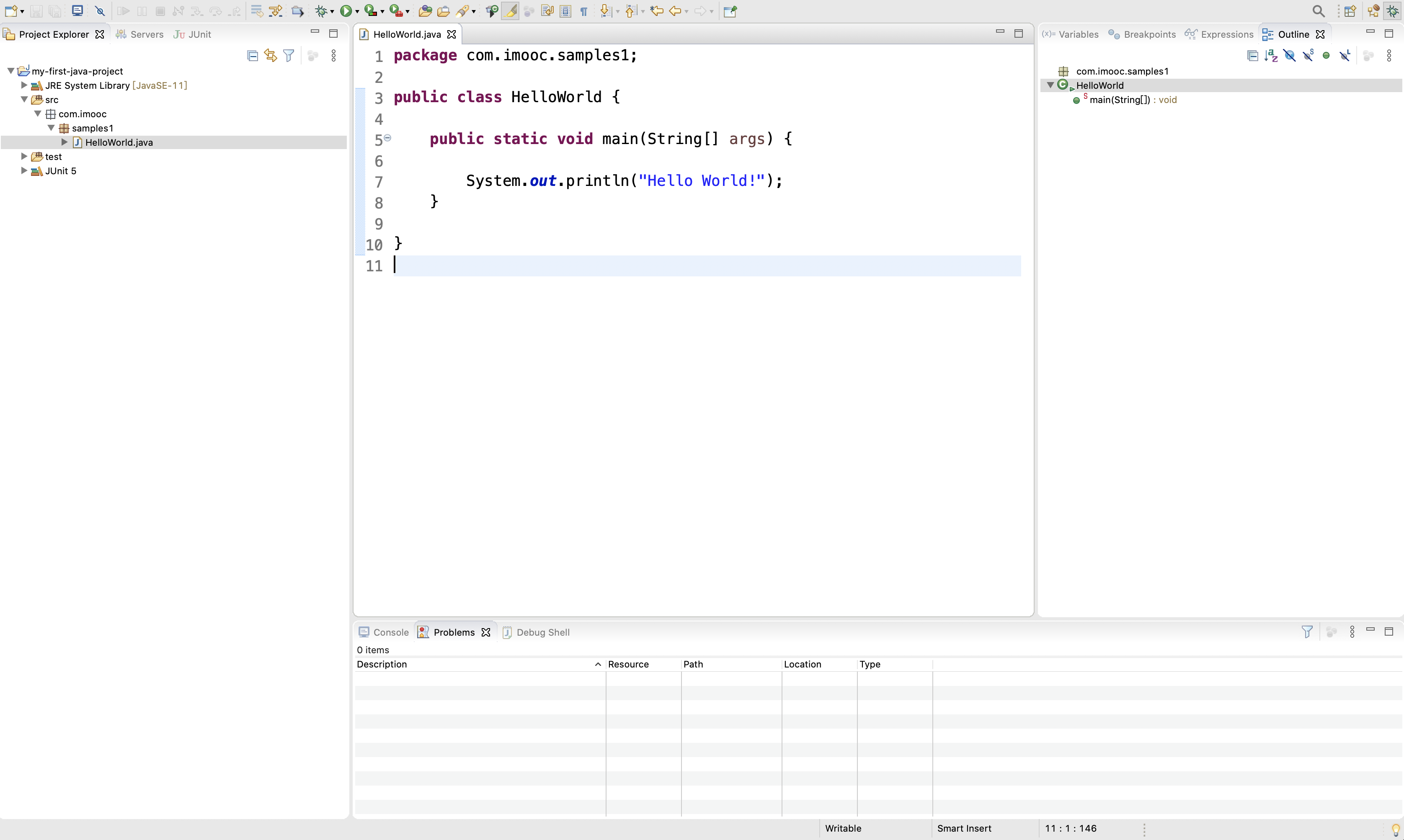Open dropdown arrow next to Run
This screenshot has width=1404, height=840.
pyautogui.click(x=357, y=11)
